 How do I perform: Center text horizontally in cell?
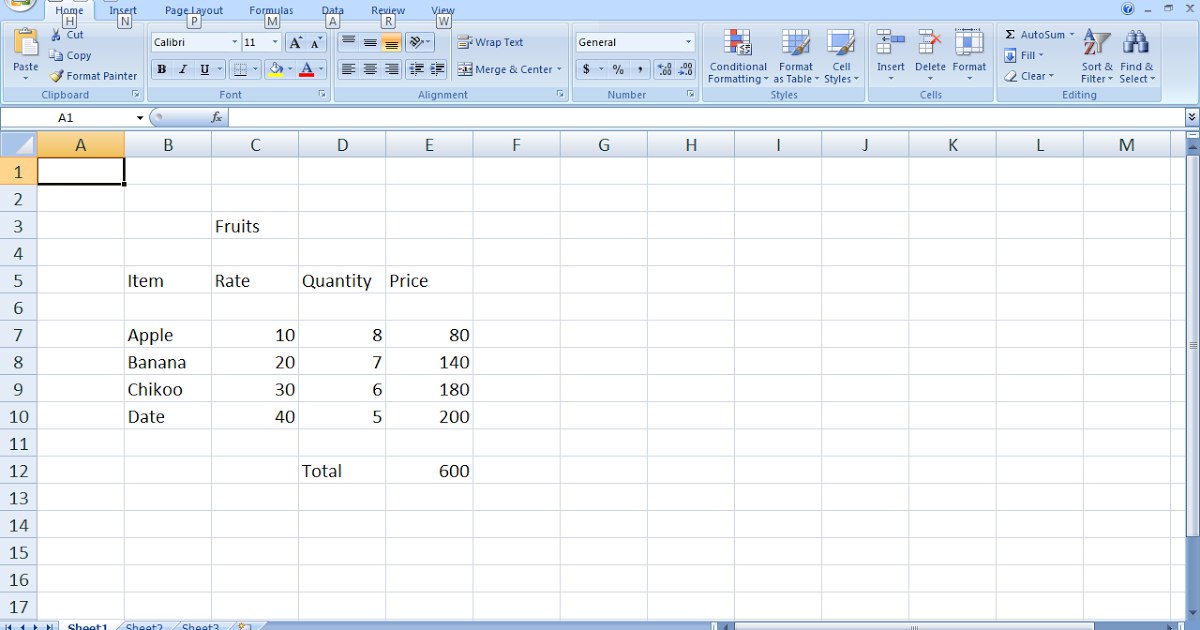(370, 70)
